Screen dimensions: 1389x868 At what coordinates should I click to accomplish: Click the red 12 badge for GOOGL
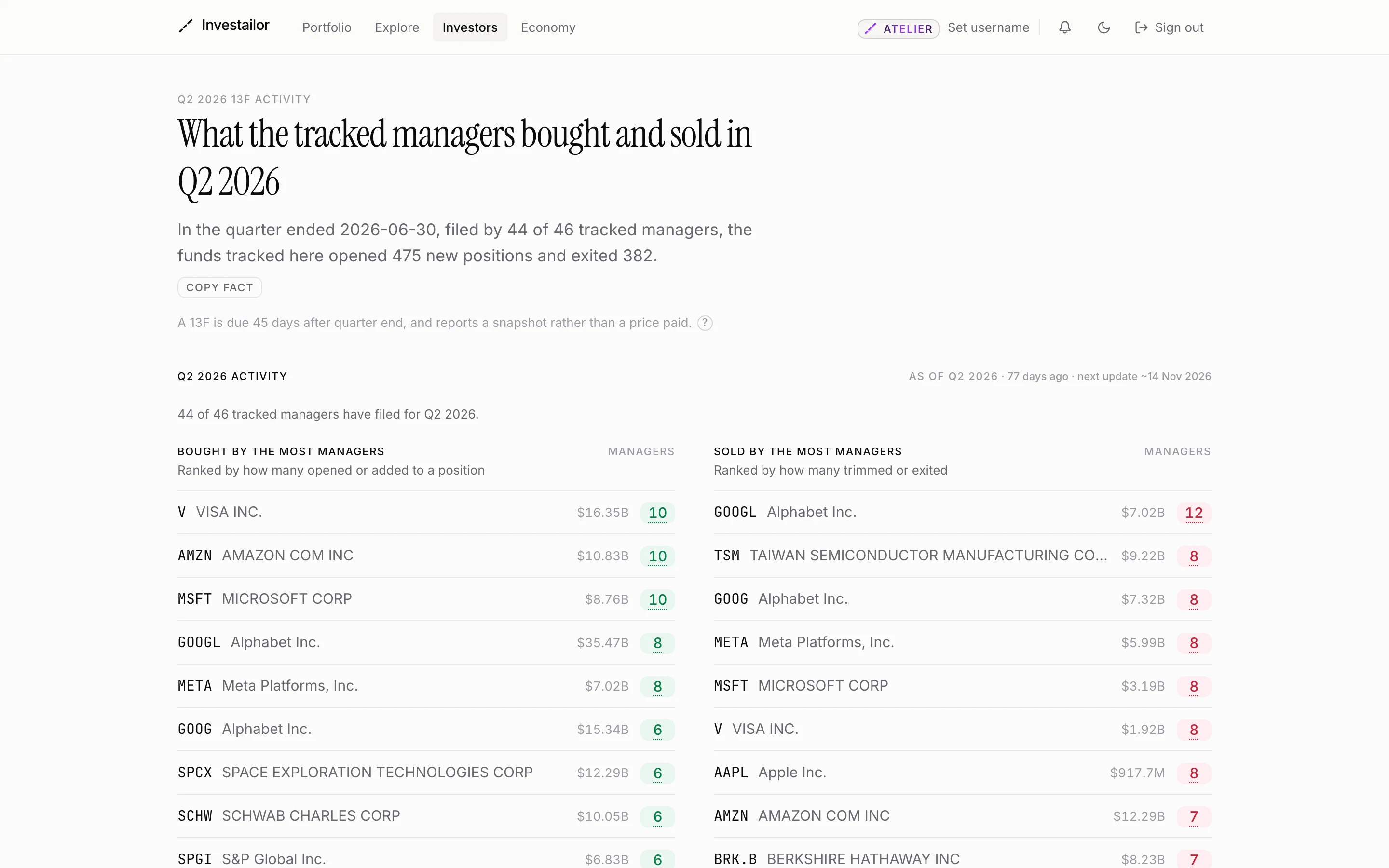point(1194,513)
